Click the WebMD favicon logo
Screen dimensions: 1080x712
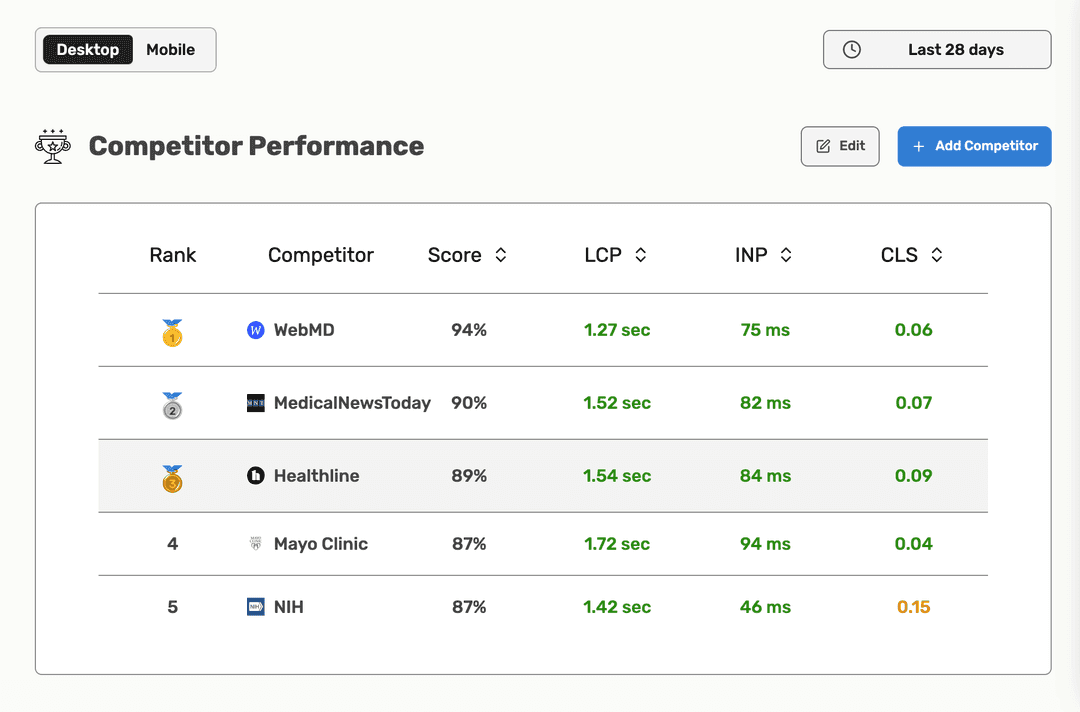pyautogui.click(x=256, y=329)
